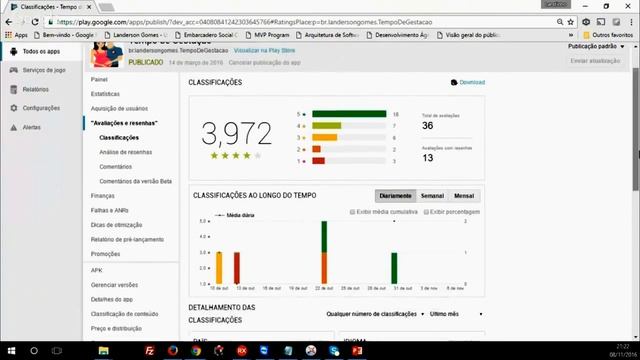Select Semanal tab

(x=432, y=196)
